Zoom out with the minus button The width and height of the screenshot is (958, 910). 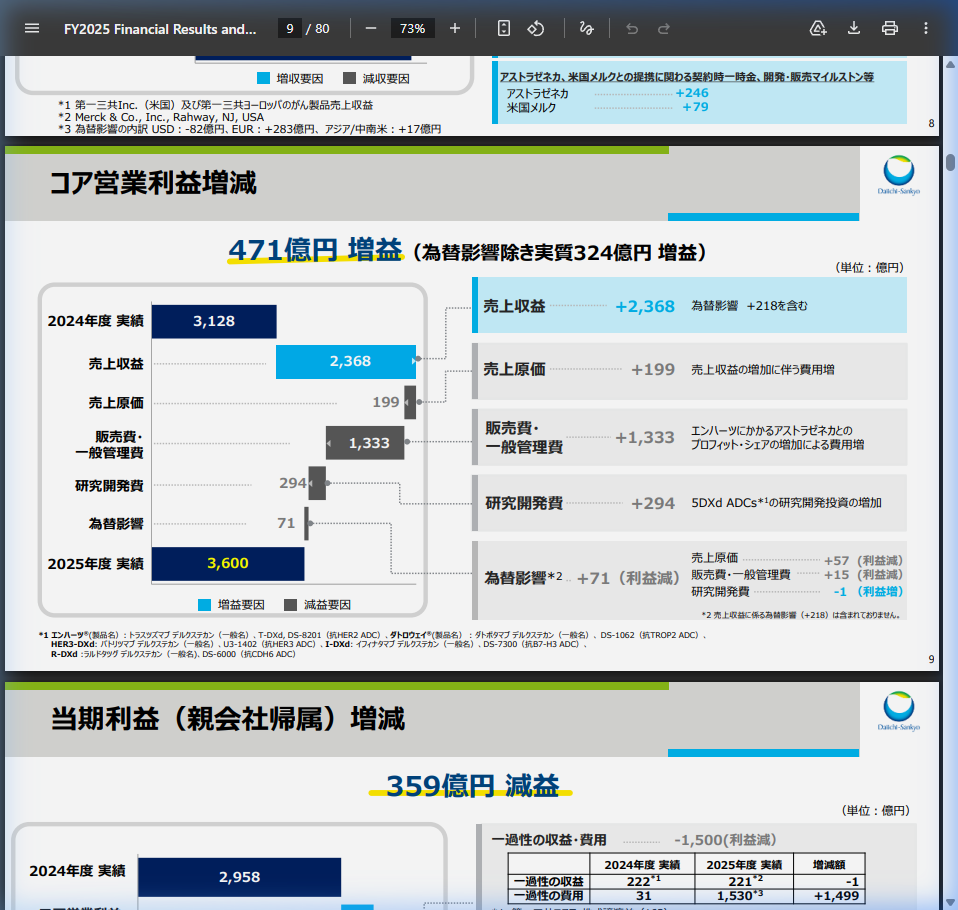coord(370,28)
